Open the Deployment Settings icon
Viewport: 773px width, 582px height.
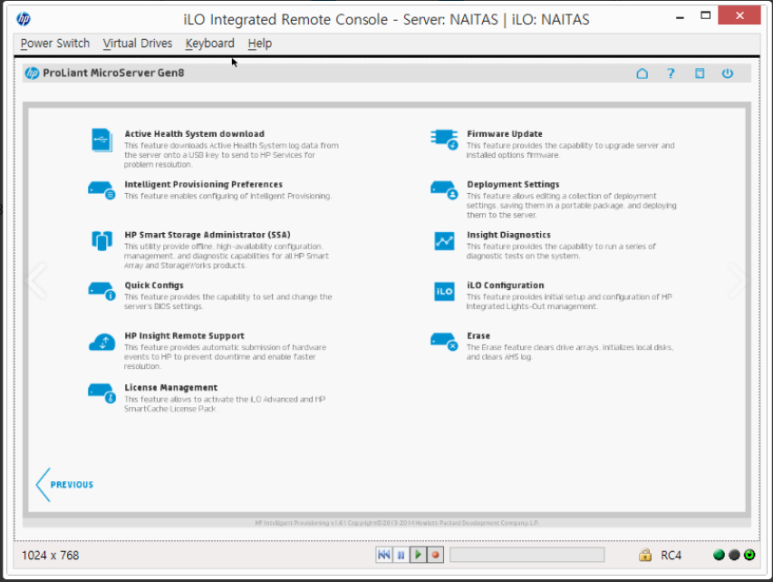[x=444, y=191]
